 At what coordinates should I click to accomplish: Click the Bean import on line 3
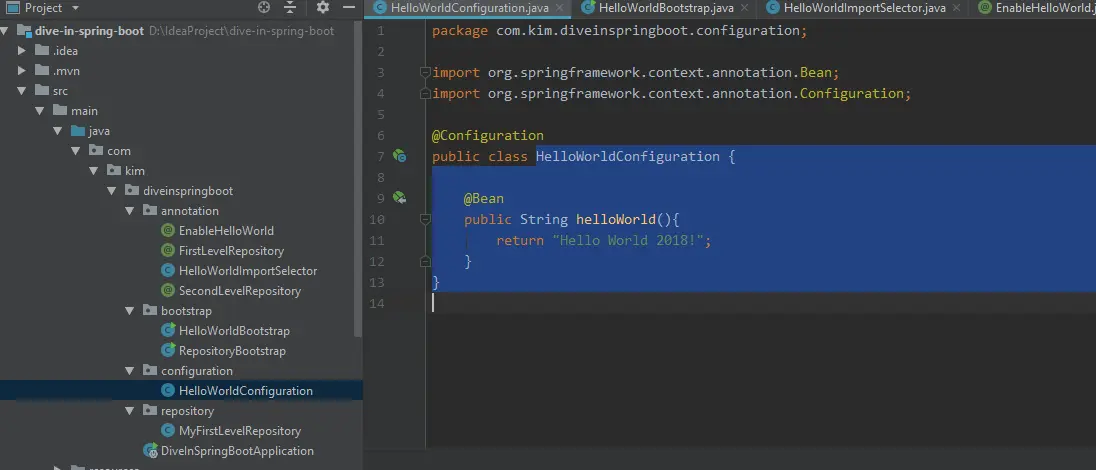(815, 73)
